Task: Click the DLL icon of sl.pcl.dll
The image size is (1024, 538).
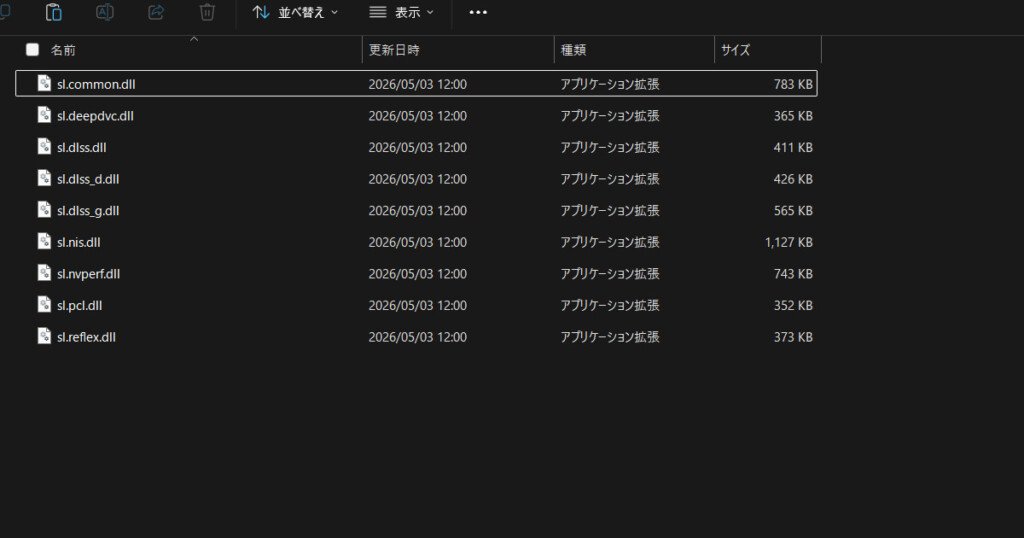Action: tap(44, 304)
